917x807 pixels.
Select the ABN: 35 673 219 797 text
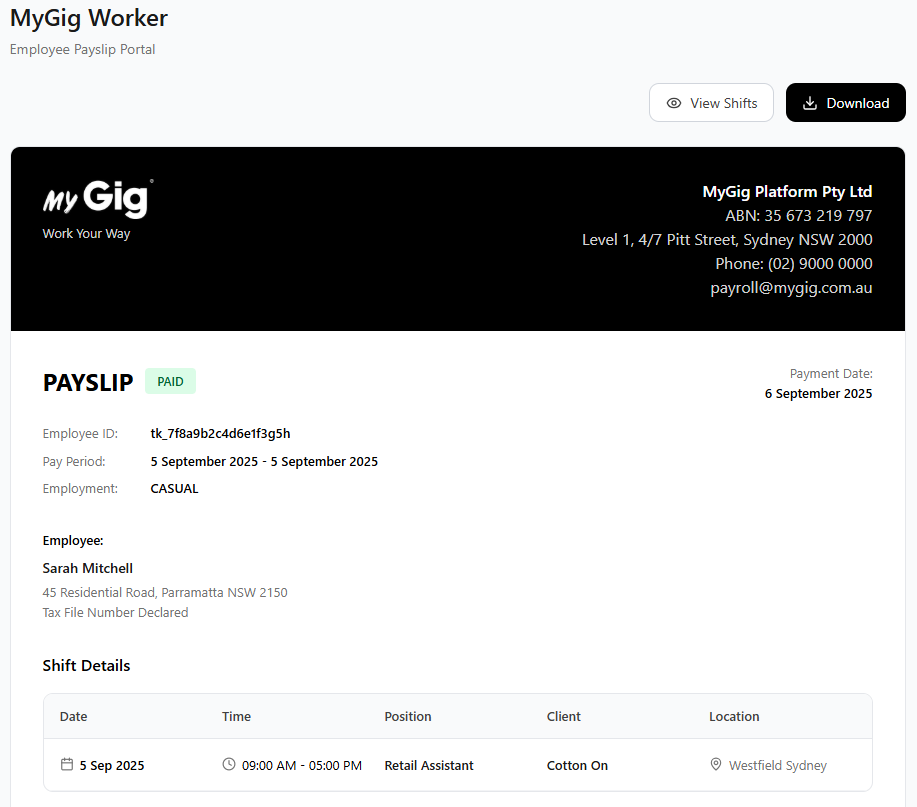tap(798, 216)
